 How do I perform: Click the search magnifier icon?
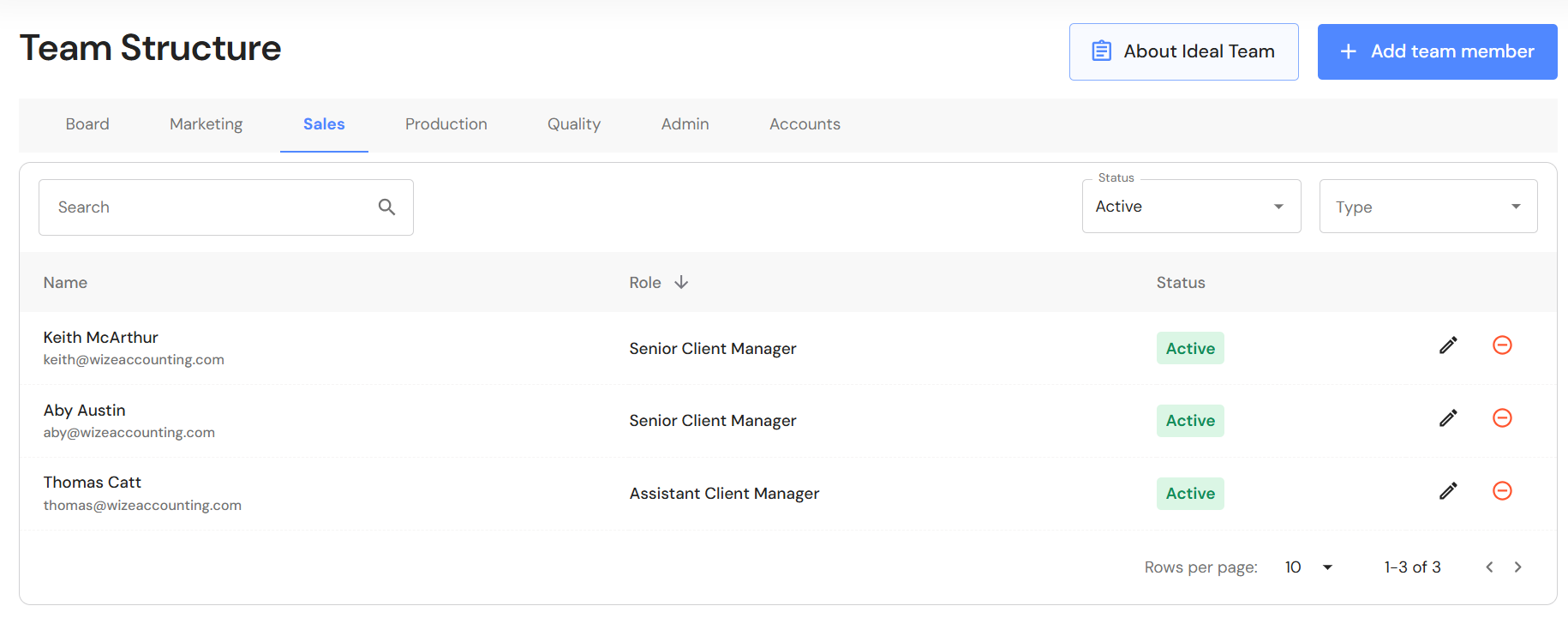tap(386, 207)
